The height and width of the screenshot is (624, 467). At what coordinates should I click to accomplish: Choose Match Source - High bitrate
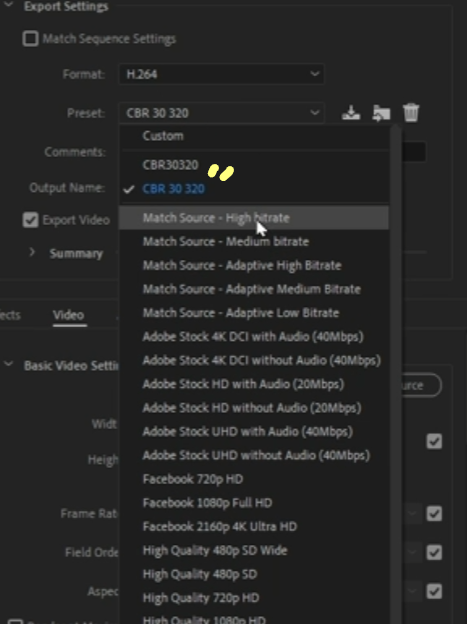click(254, 218)
